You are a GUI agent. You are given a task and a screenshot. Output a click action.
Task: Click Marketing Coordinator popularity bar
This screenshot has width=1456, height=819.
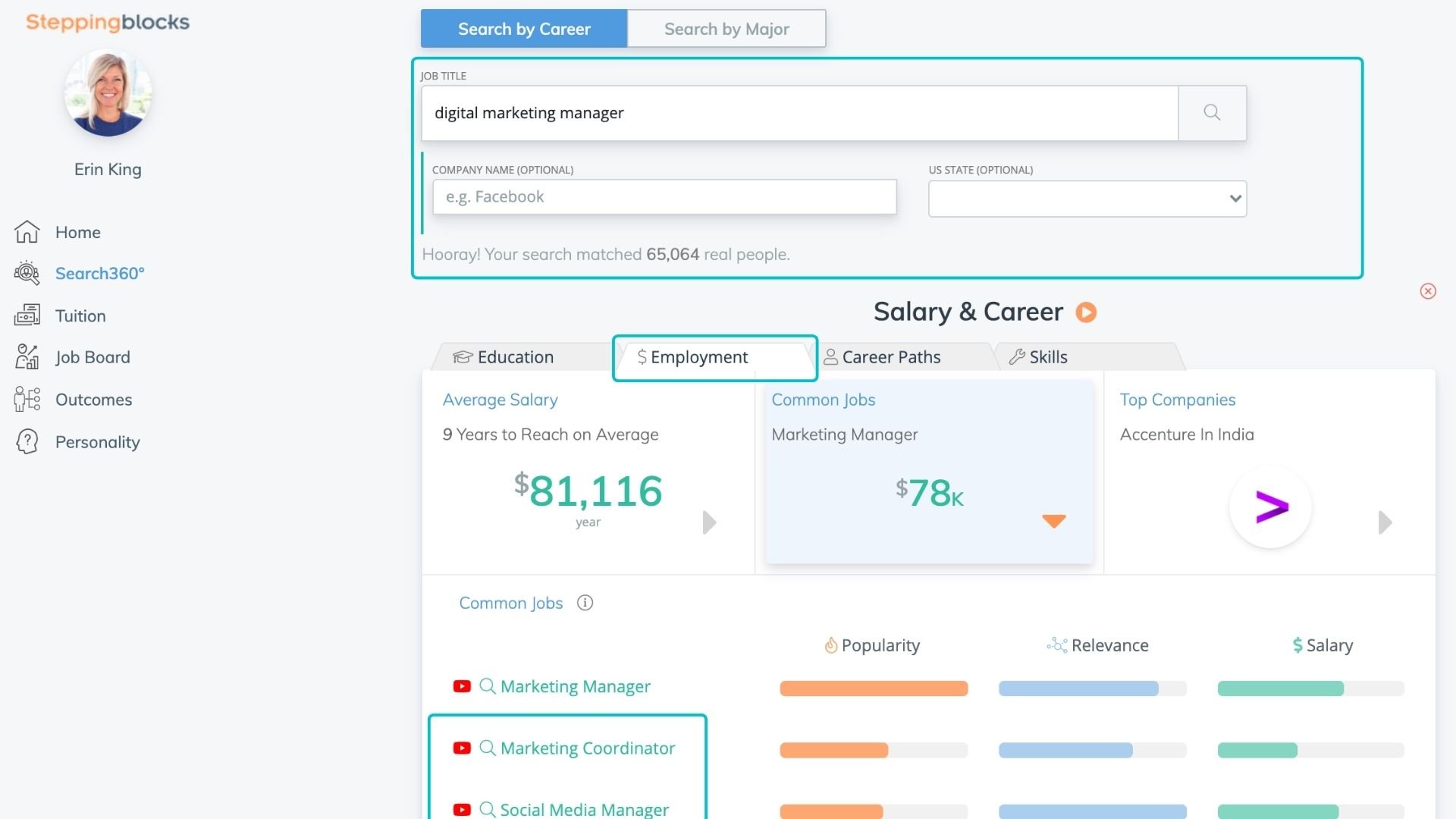click(x=874, y=750)
